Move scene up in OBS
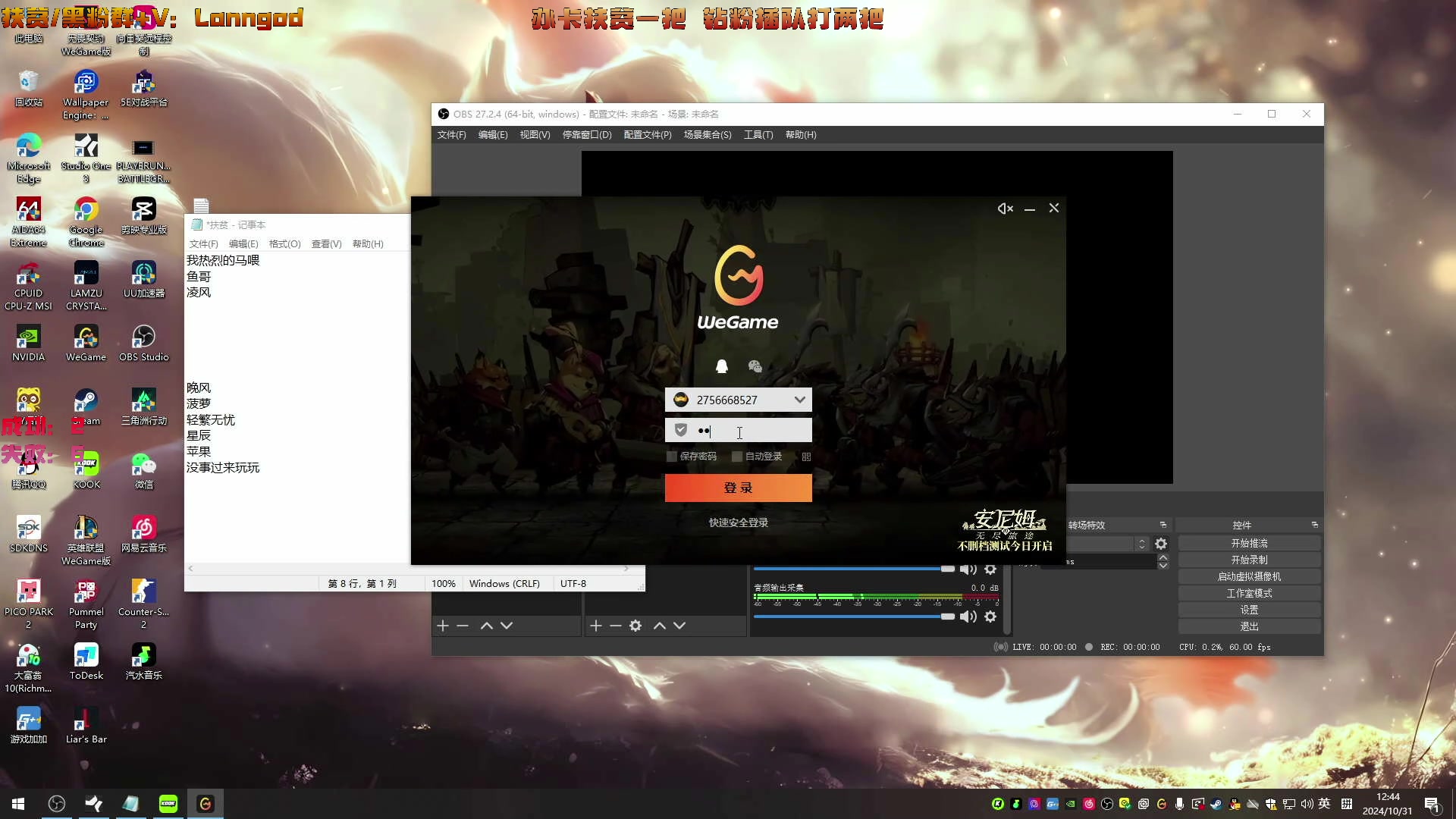The width and height of the screenshot is (1456, 819). (487, 626)
